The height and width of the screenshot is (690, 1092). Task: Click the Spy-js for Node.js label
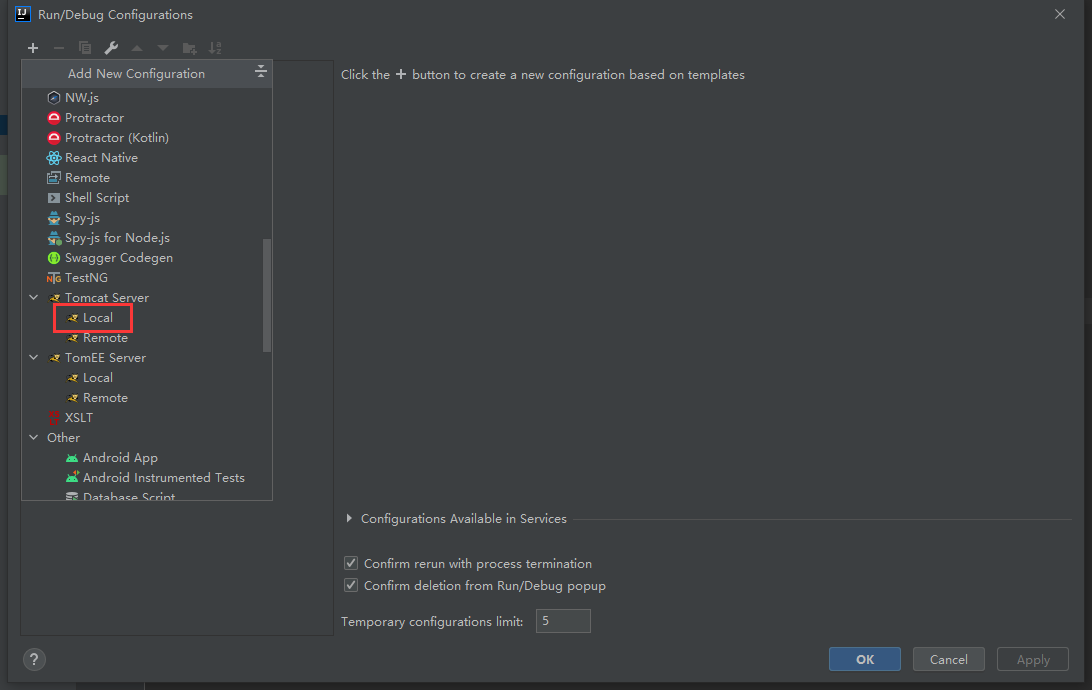click(x=117, y=238)
